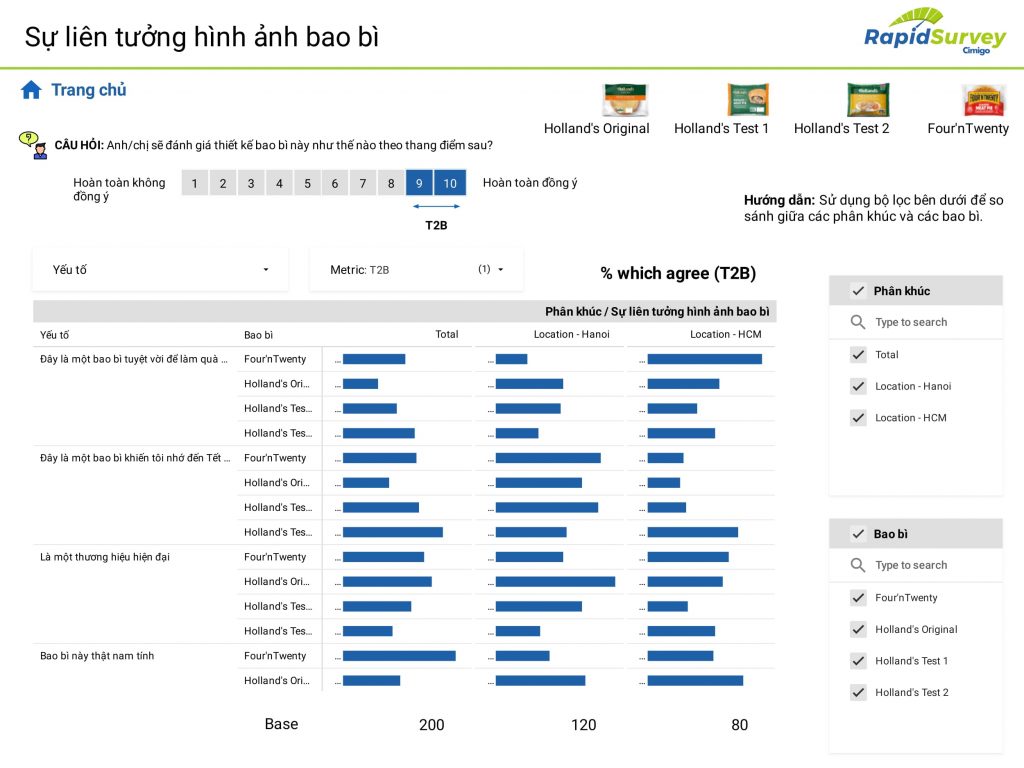1024x768 pixels.
Task: Click the Yếu tố column header
Action: point(54,335)
